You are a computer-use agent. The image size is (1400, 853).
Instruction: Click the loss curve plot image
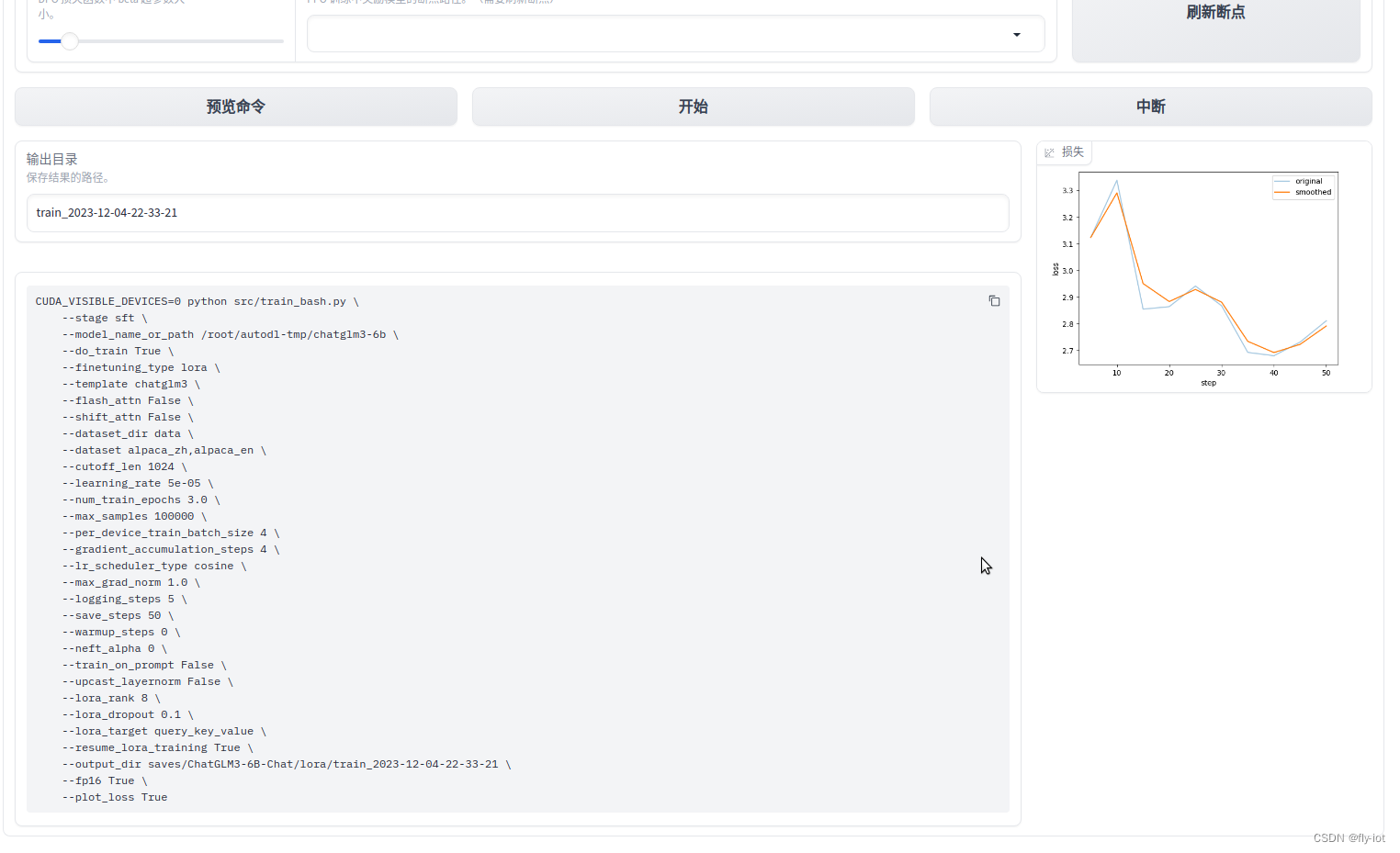1203,277
